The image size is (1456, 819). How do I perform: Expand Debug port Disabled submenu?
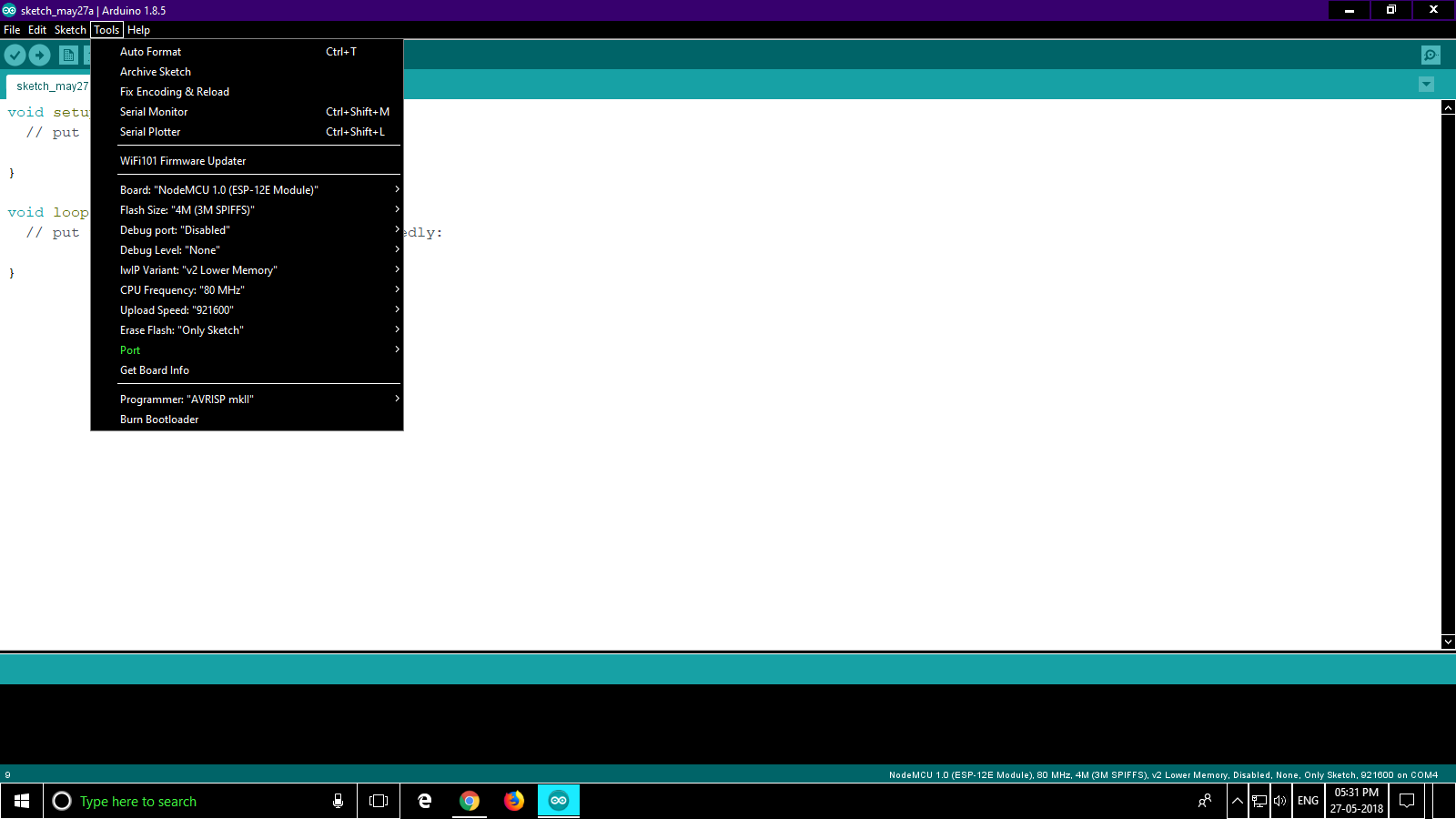click(247, 230)
